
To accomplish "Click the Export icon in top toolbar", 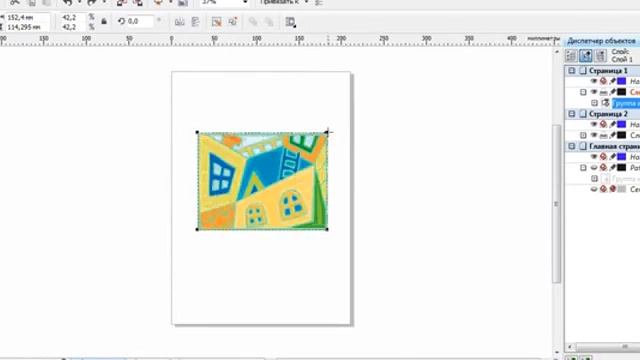I will (138, 2).
